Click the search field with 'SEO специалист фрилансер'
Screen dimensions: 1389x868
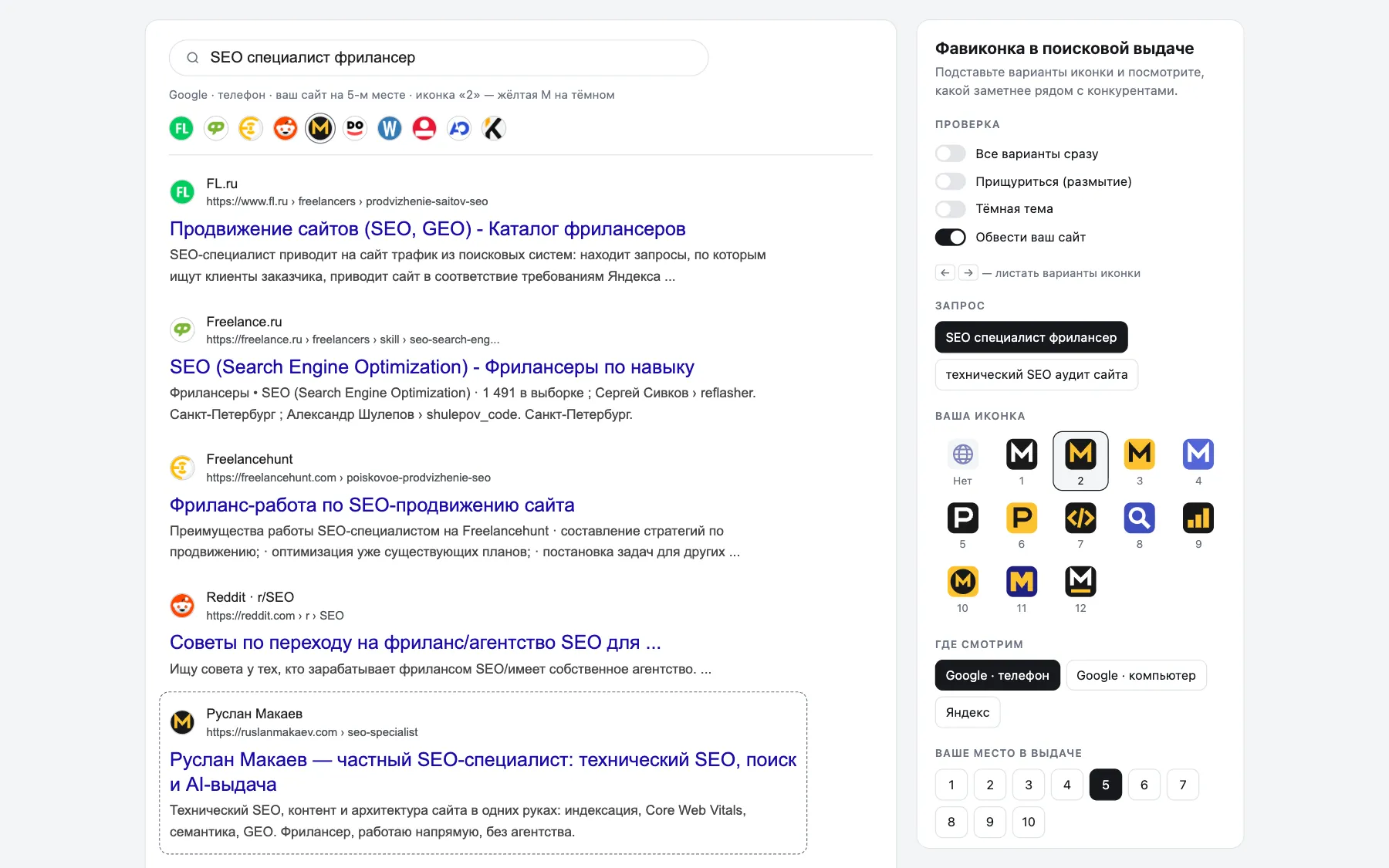click(438, 58)
